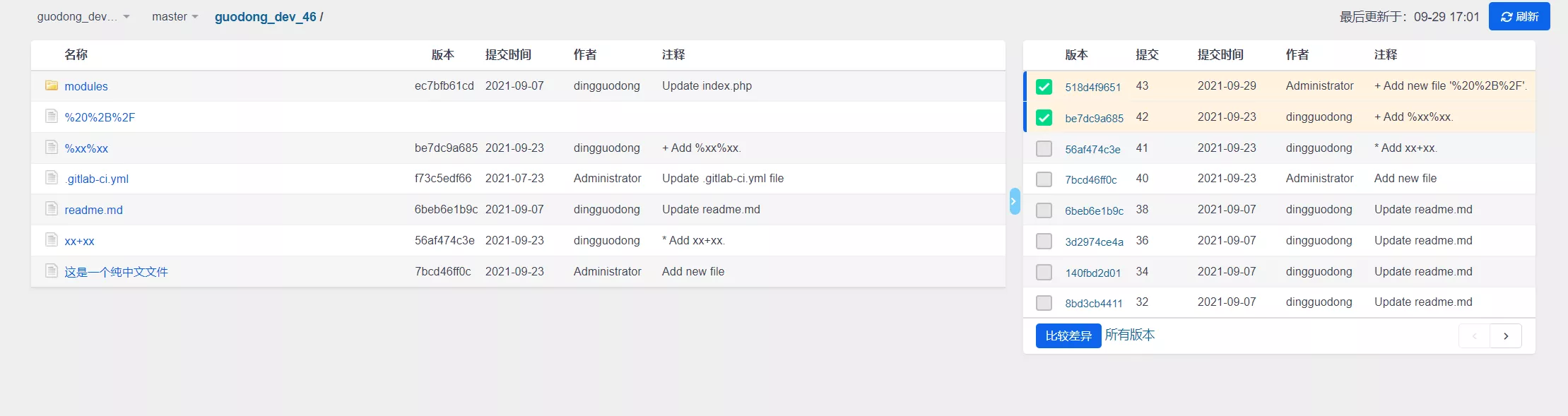Check commit 8bd3cb4411 checkbox
This screenshot has width=1568, height=416.
(1044, 303)
